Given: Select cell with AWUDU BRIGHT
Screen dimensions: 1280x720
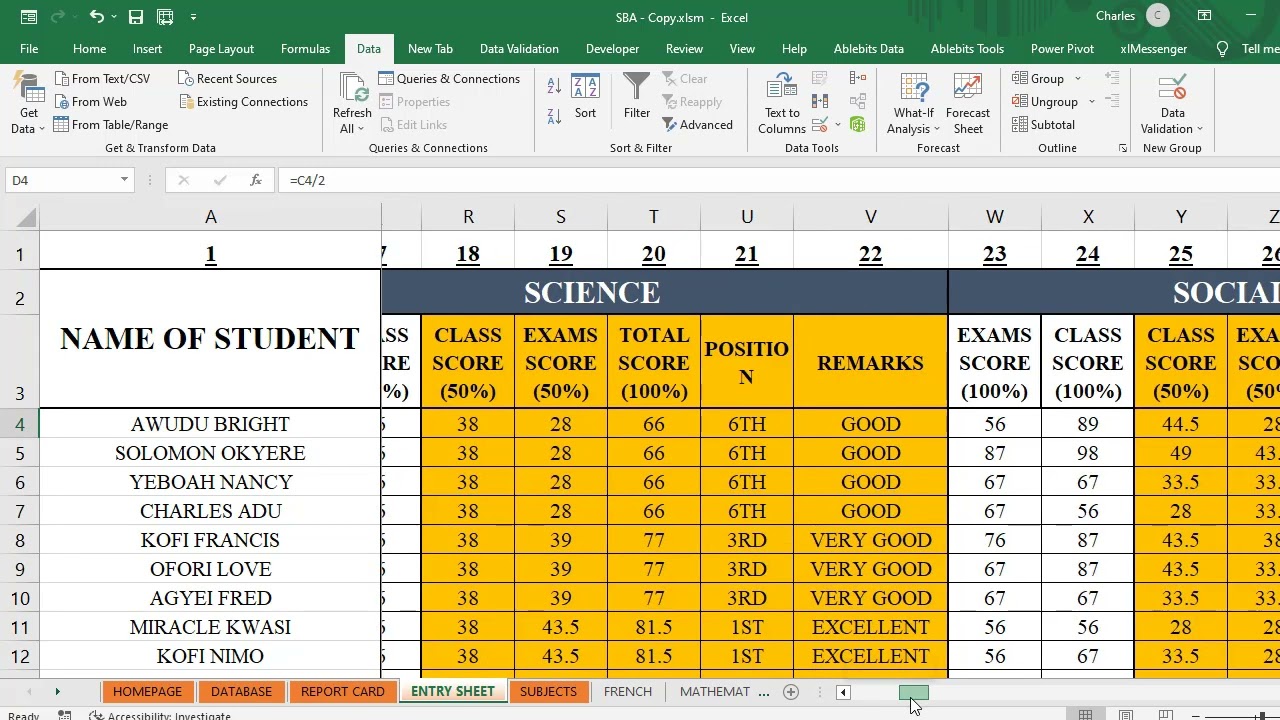Looking at the screenshot, I should tap(210, 424).
